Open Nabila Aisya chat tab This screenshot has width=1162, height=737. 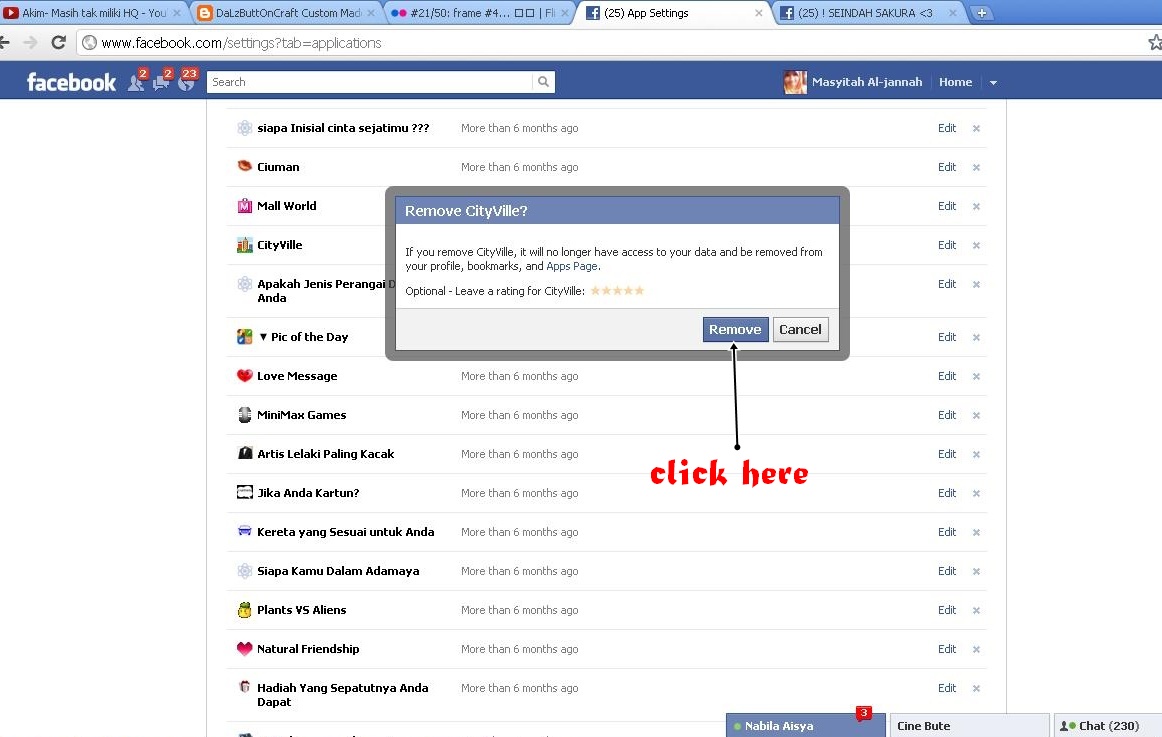tap(806, 726)
